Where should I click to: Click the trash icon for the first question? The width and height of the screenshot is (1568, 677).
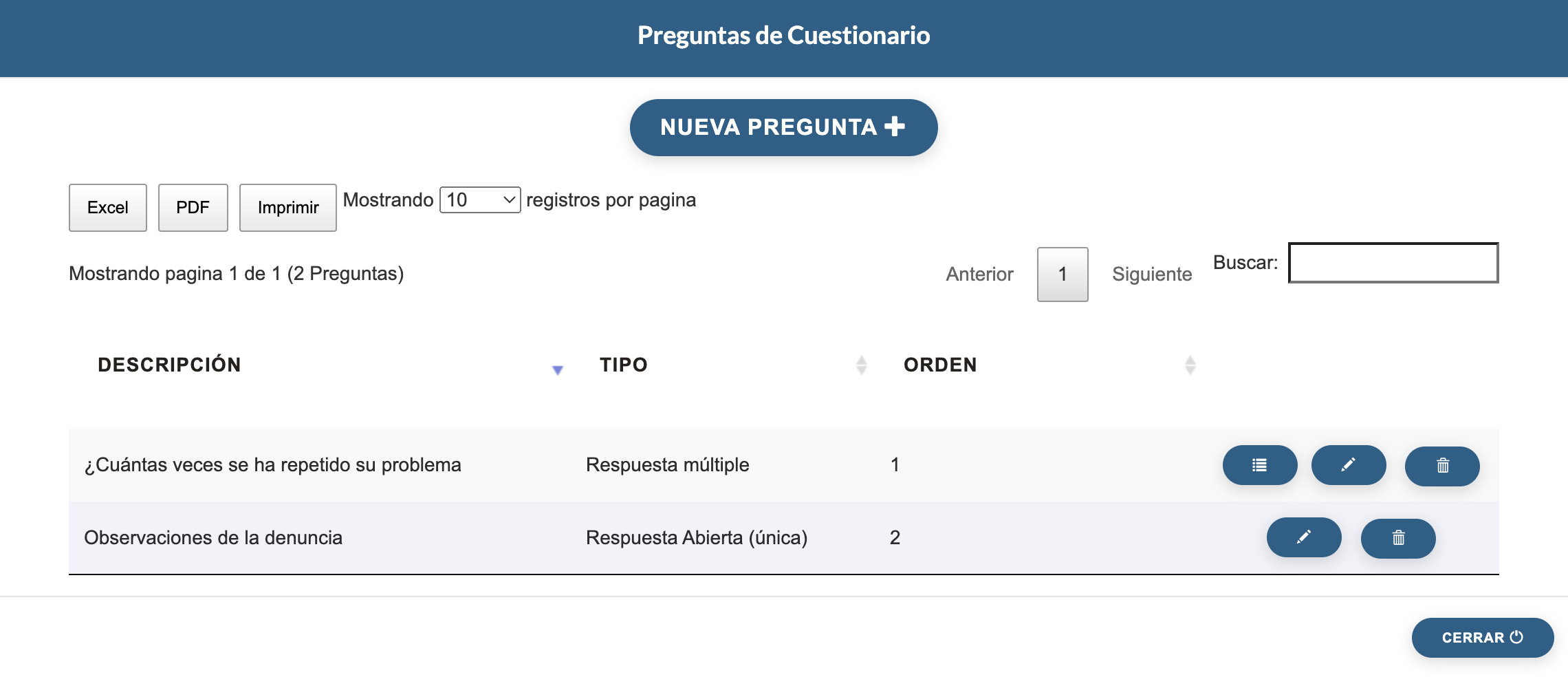[x=1442, y=465]
